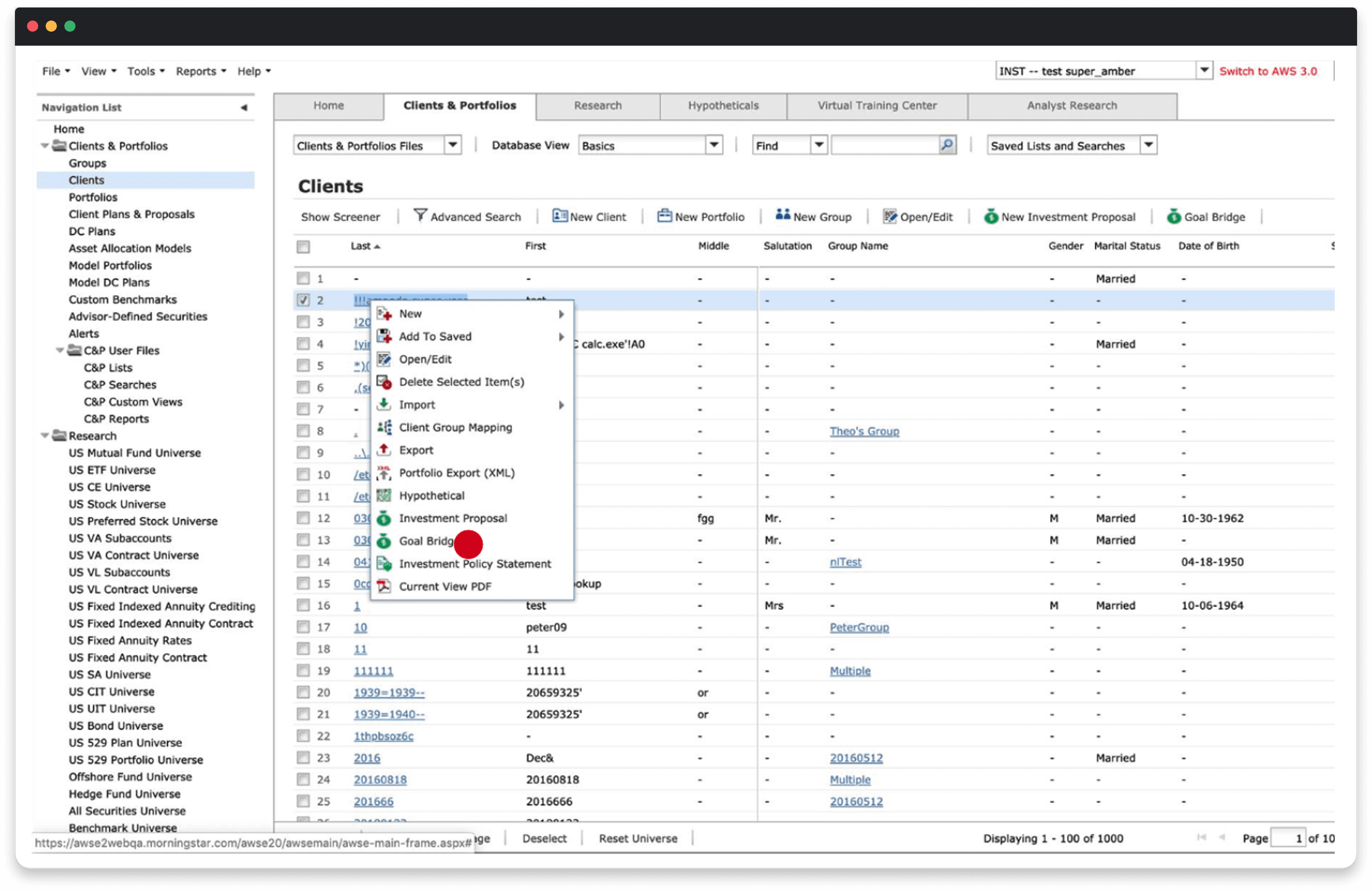Uncheck the checkbox for row 2
The width and height of the screenshot is (1372, 891).
[x=303, y=300]
